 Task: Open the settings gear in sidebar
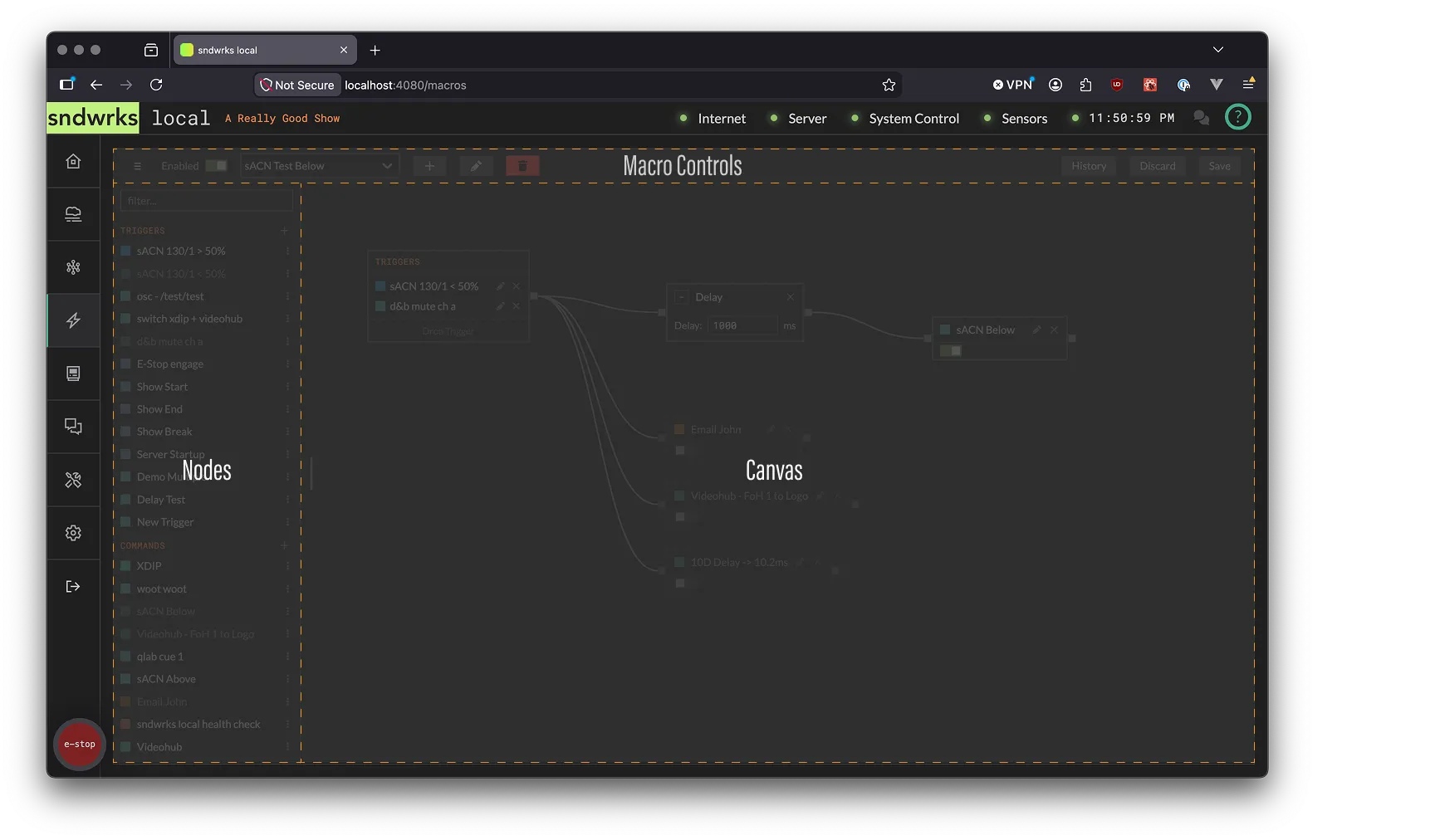click(x=73, y=533)
